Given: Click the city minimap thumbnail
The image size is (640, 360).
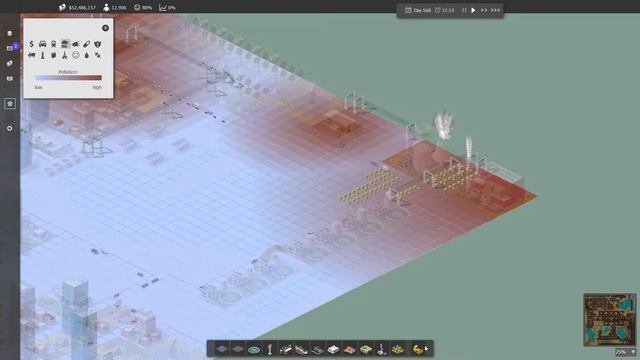Looking at the screenshot, I should pyautogui.click(x=610, y=320).
